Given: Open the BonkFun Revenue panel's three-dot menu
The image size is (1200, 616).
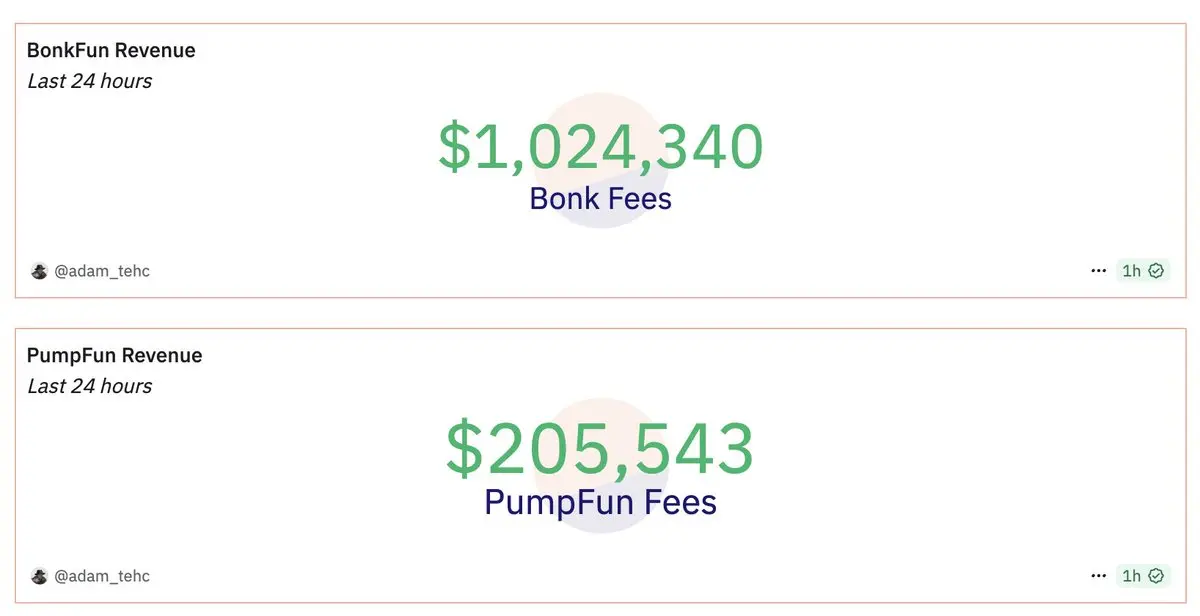Looking at the screenshot, I should [1099, 271].
